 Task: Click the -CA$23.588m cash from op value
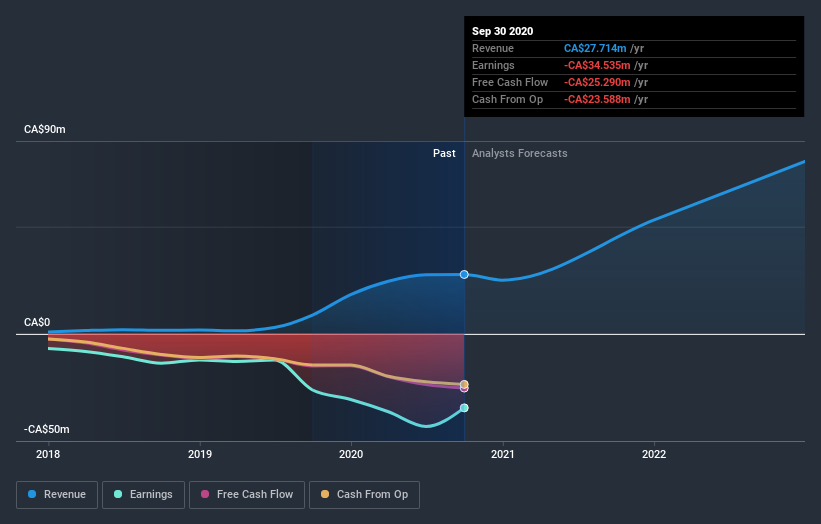[x=597, y=99]
